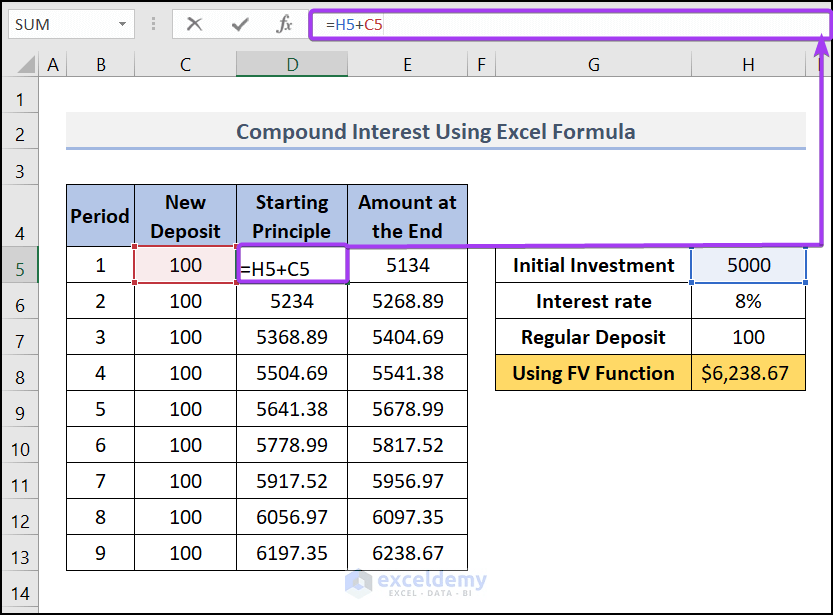Select column C header
Viewport: 833px width, 615px height.
coord(185,64)
